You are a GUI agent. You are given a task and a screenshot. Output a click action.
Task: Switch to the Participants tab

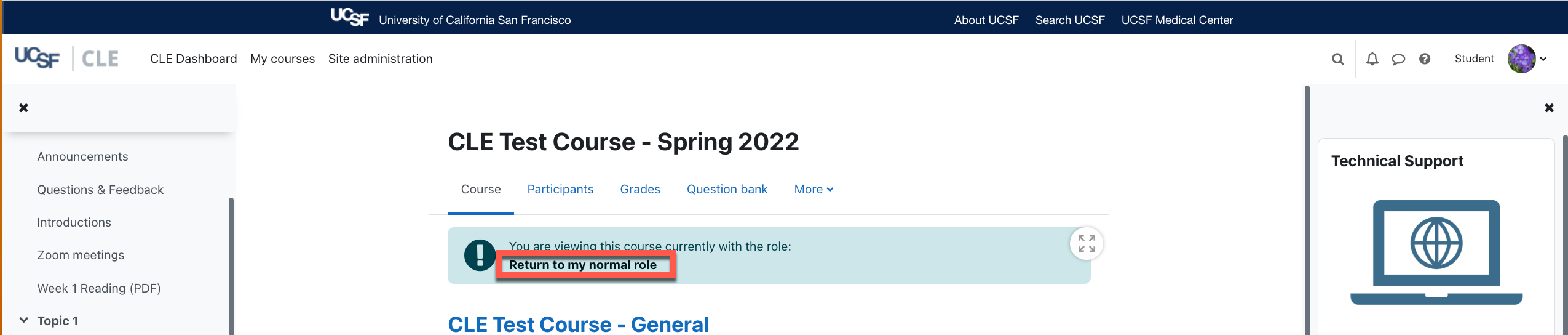pyautogui.click(x=560, y=190)
